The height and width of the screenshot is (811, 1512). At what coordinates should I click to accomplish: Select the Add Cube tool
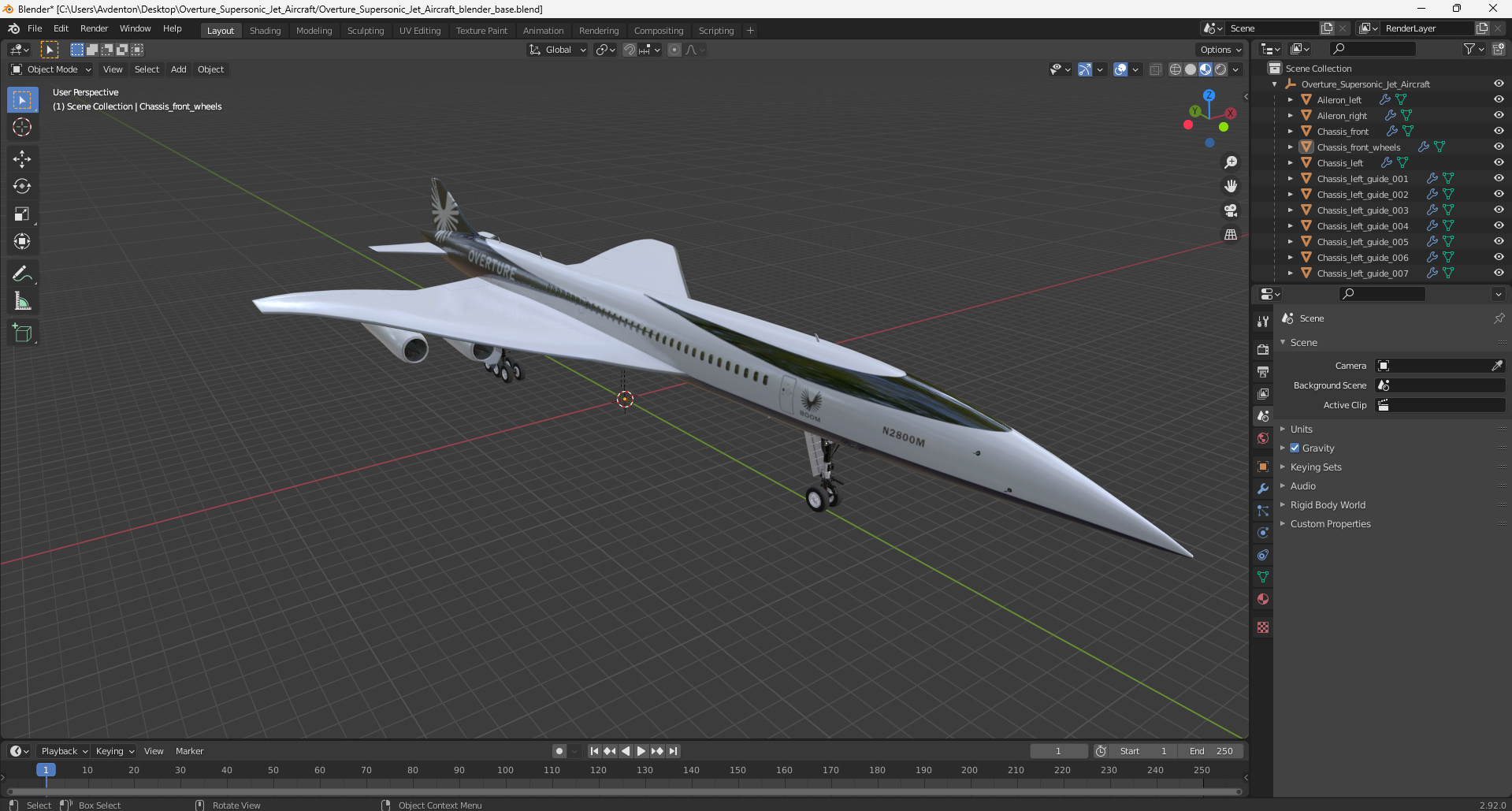point(22,333)
